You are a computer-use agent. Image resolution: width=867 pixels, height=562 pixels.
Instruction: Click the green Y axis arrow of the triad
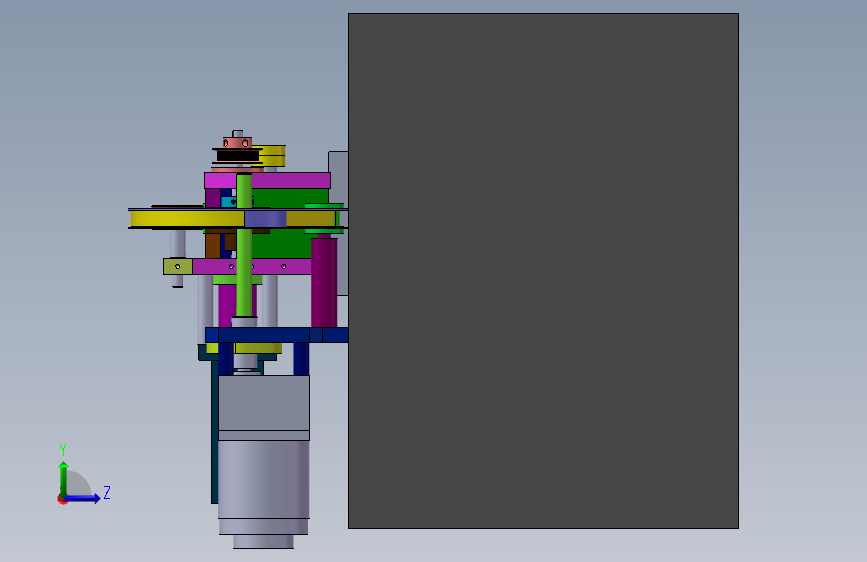point(64,478)
